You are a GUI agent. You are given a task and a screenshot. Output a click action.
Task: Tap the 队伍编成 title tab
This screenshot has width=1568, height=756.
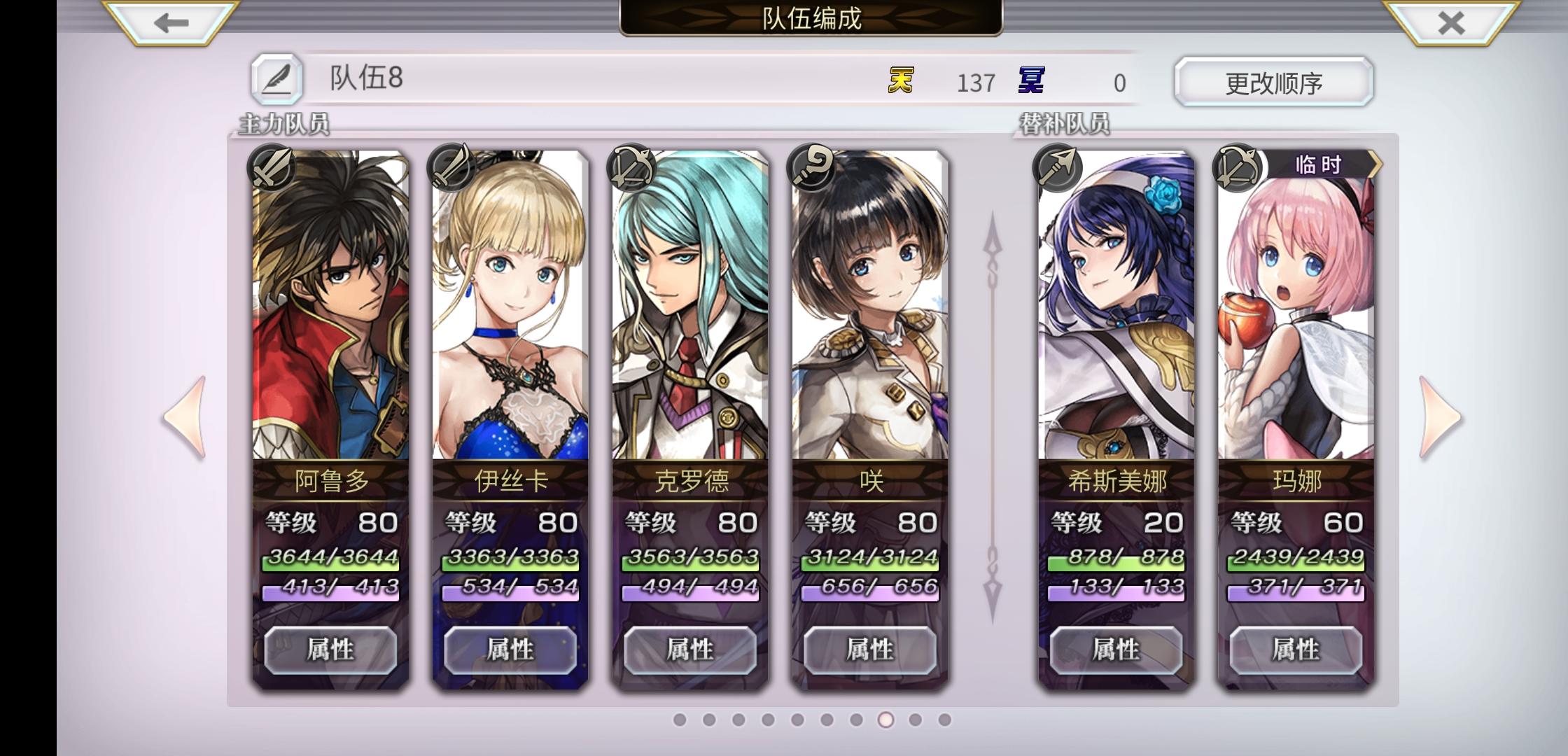(x=811, y=18)
